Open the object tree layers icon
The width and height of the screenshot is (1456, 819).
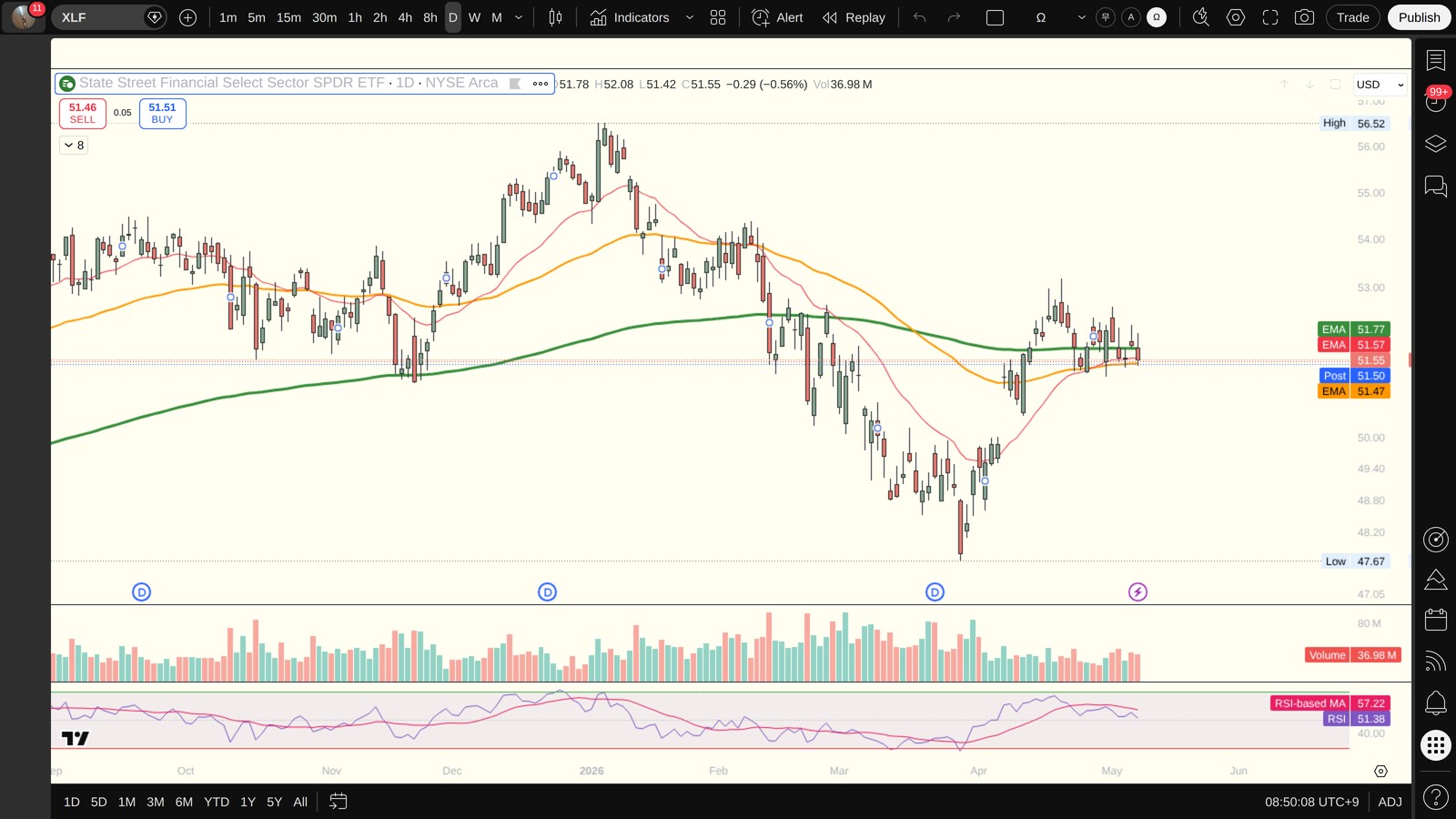click(1436, 144)
